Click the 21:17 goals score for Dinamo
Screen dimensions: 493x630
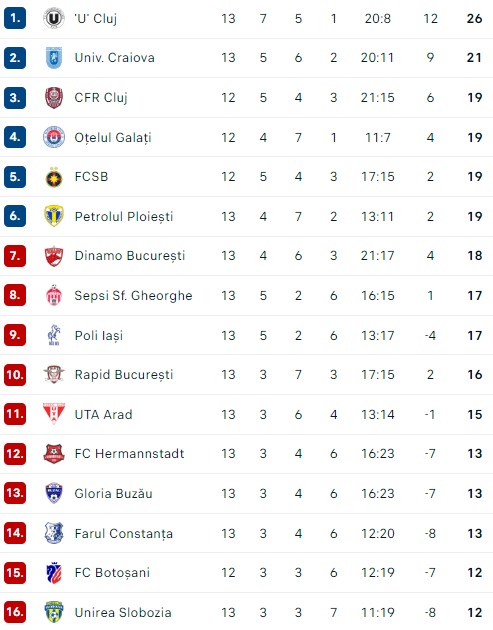point(378,256)
